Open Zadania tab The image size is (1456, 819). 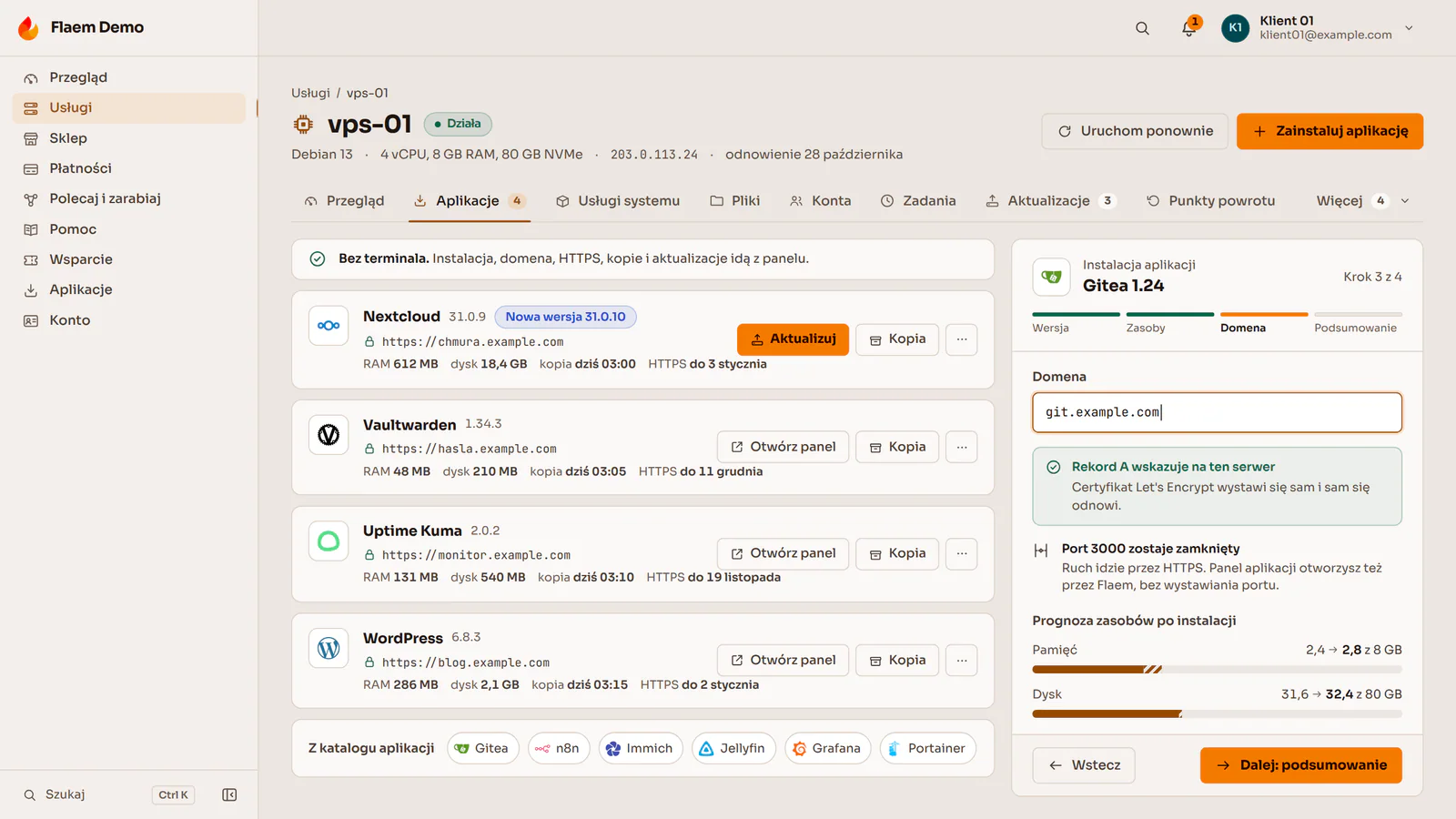click(x=918, y=201)
